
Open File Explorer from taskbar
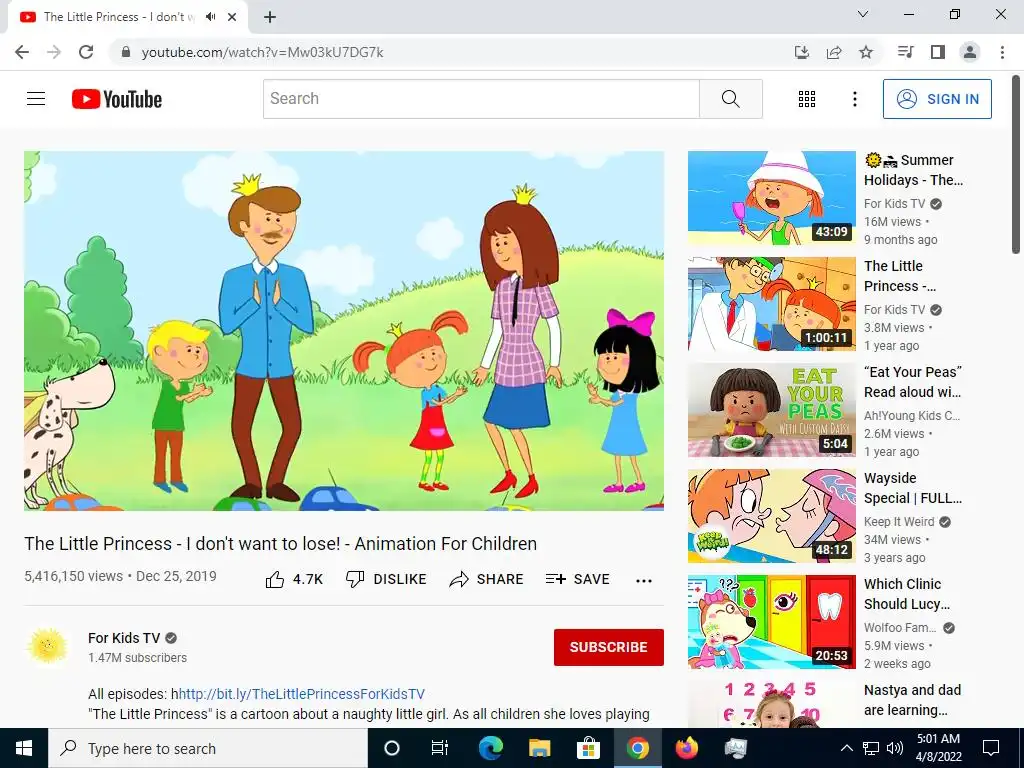(x=539, y=748)
